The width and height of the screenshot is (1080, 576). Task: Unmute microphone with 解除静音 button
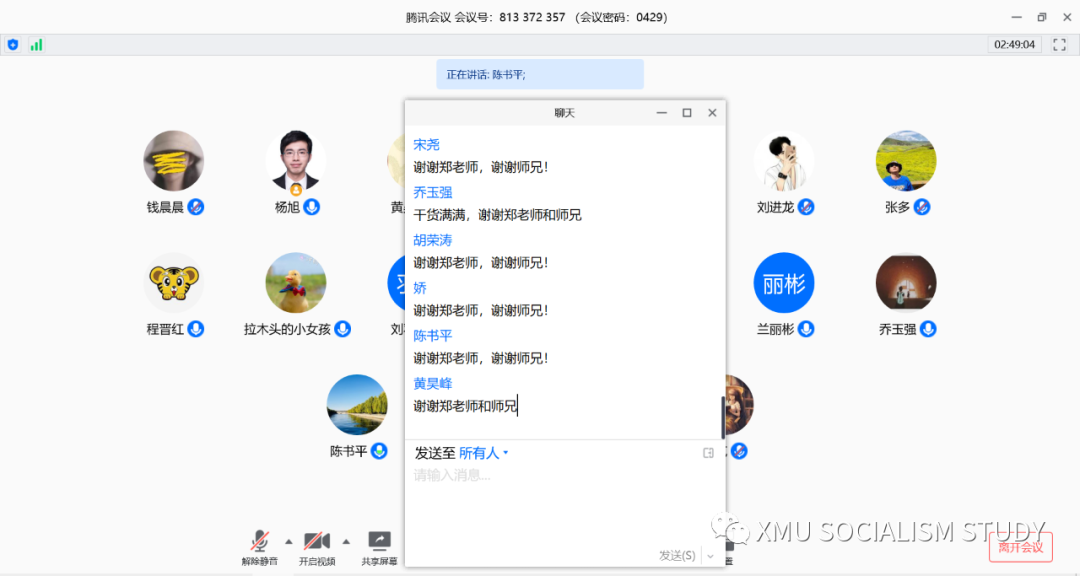pos(259,541)
